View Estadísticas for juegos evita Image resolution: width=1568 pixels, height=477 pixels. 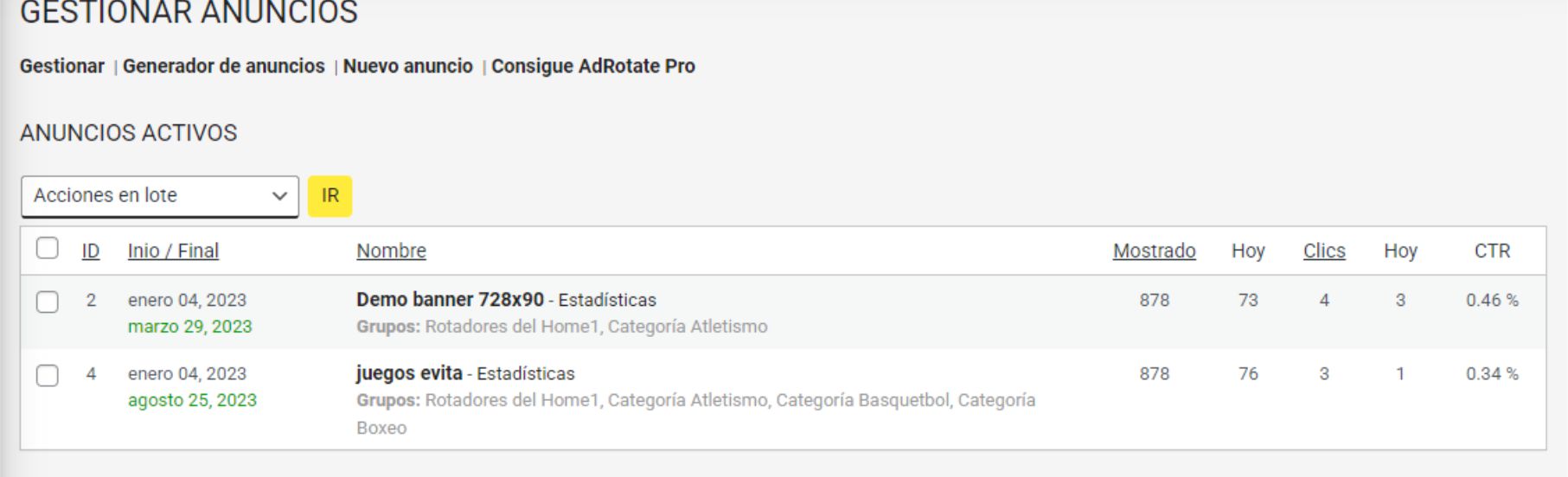pos(526,374)
